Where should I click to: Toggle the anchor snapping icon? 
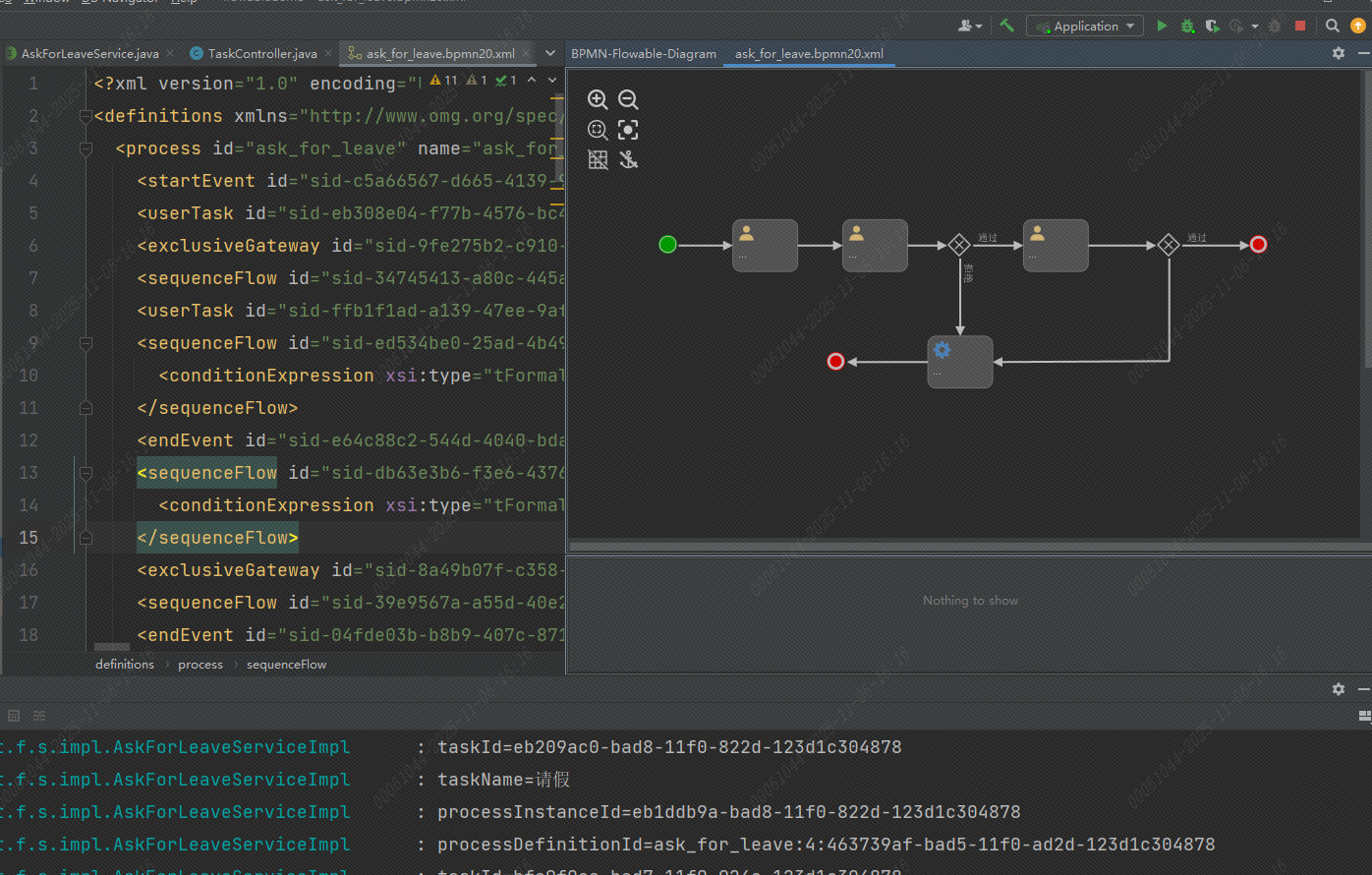[x=628, y=159]
